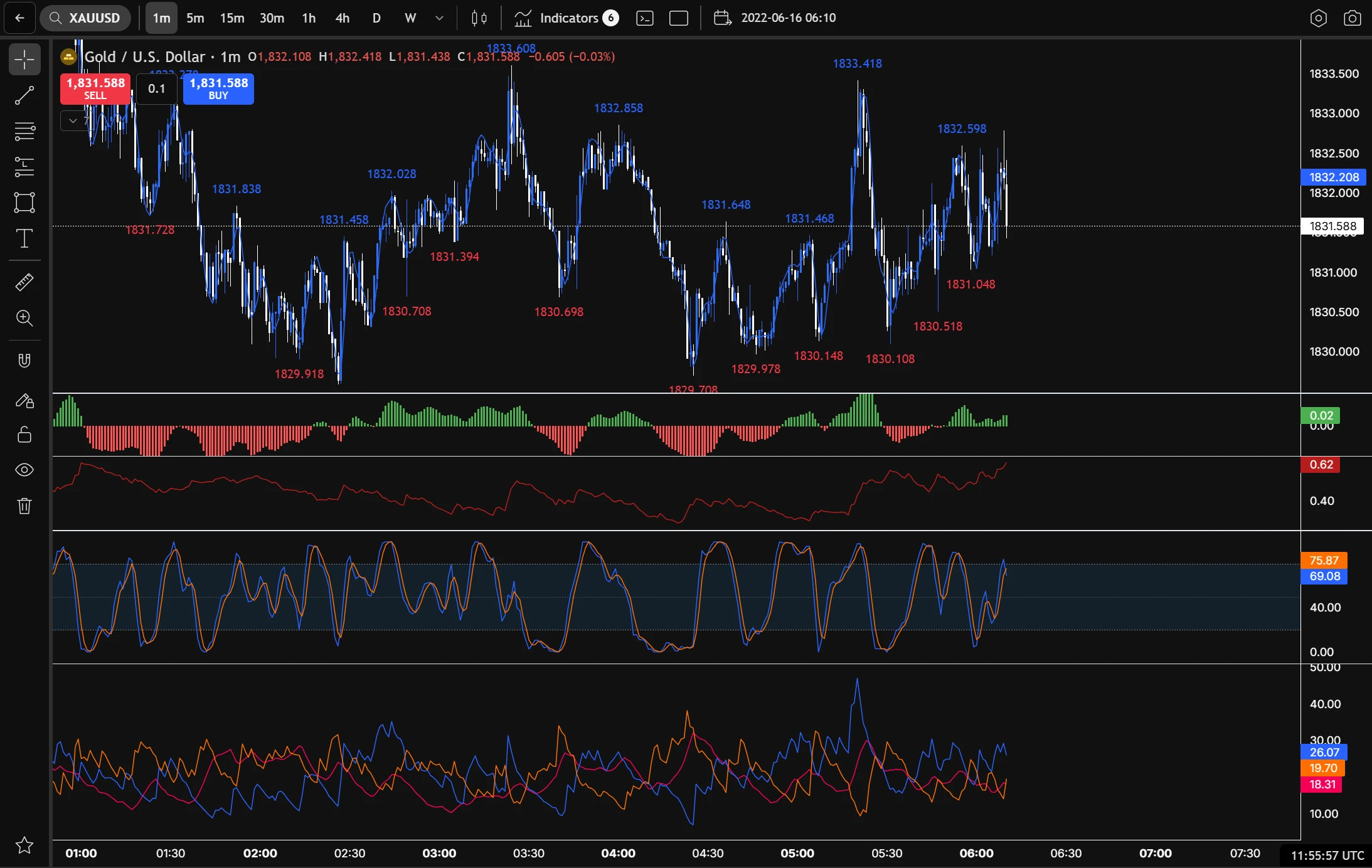1372x868 pixels.
Task: Click the favorites star icon
Action: (24, 845)
